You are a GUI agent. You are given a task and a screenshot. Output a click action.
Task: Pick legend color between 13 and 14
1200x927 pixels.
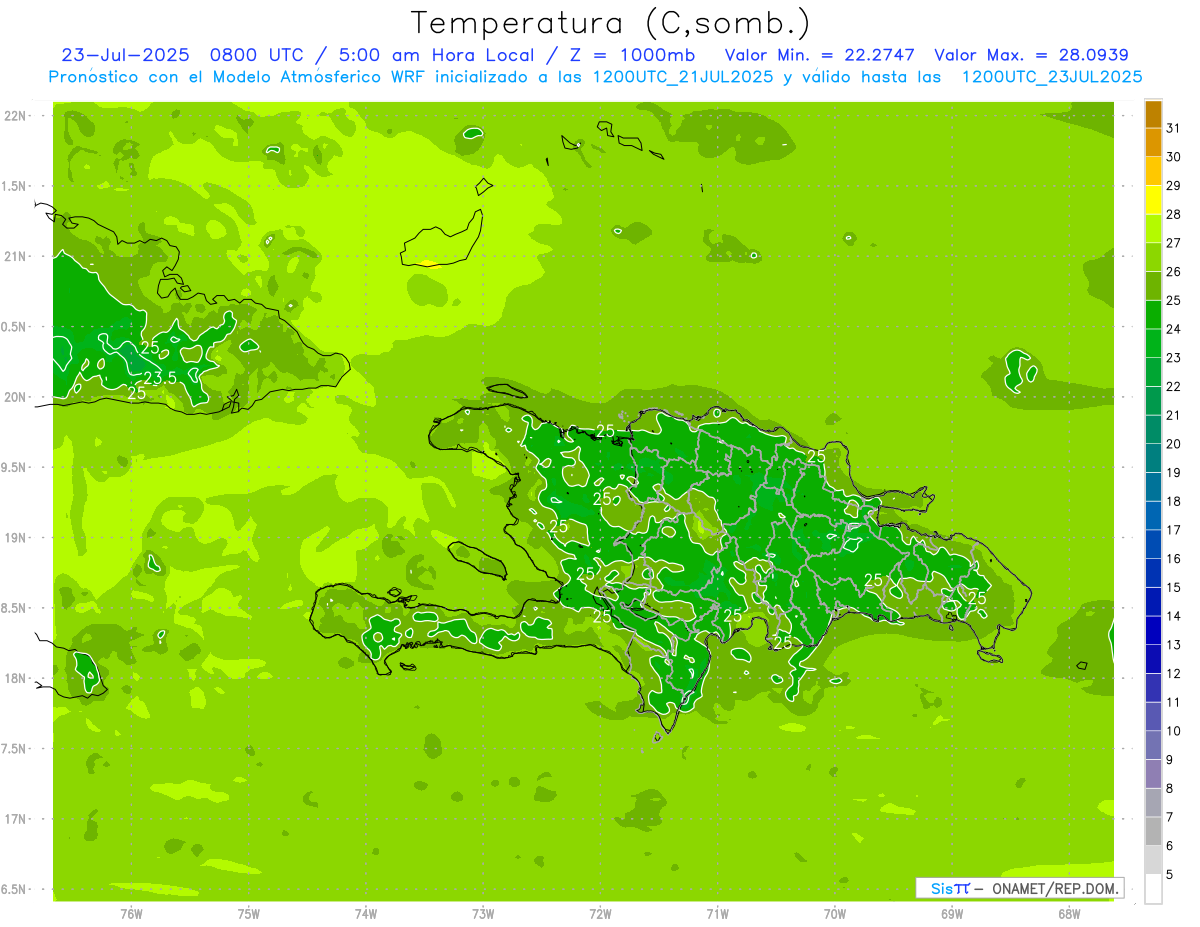point(1153,631)
